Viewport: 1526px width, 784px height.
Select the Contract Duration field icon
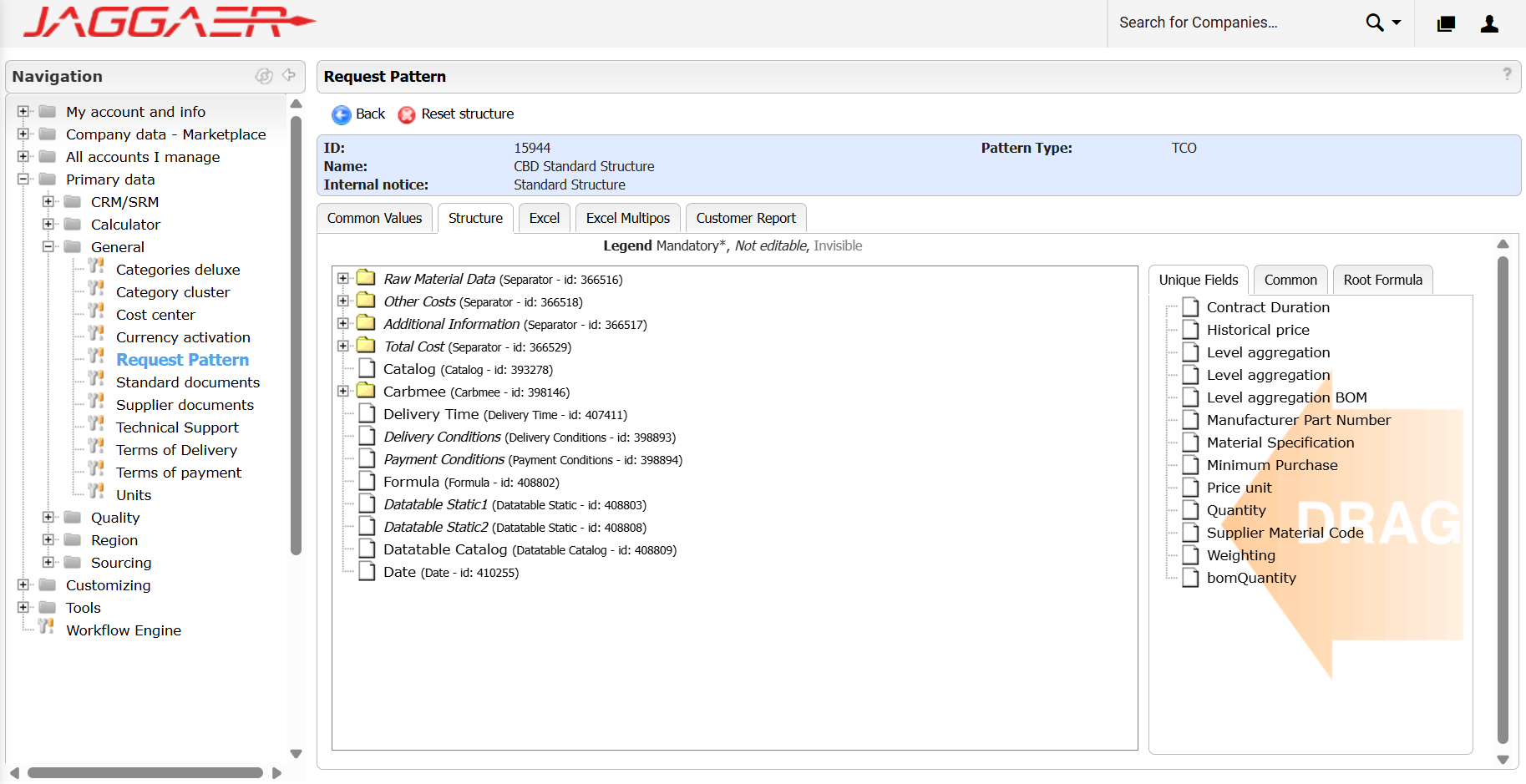[x=1190, y=307]
